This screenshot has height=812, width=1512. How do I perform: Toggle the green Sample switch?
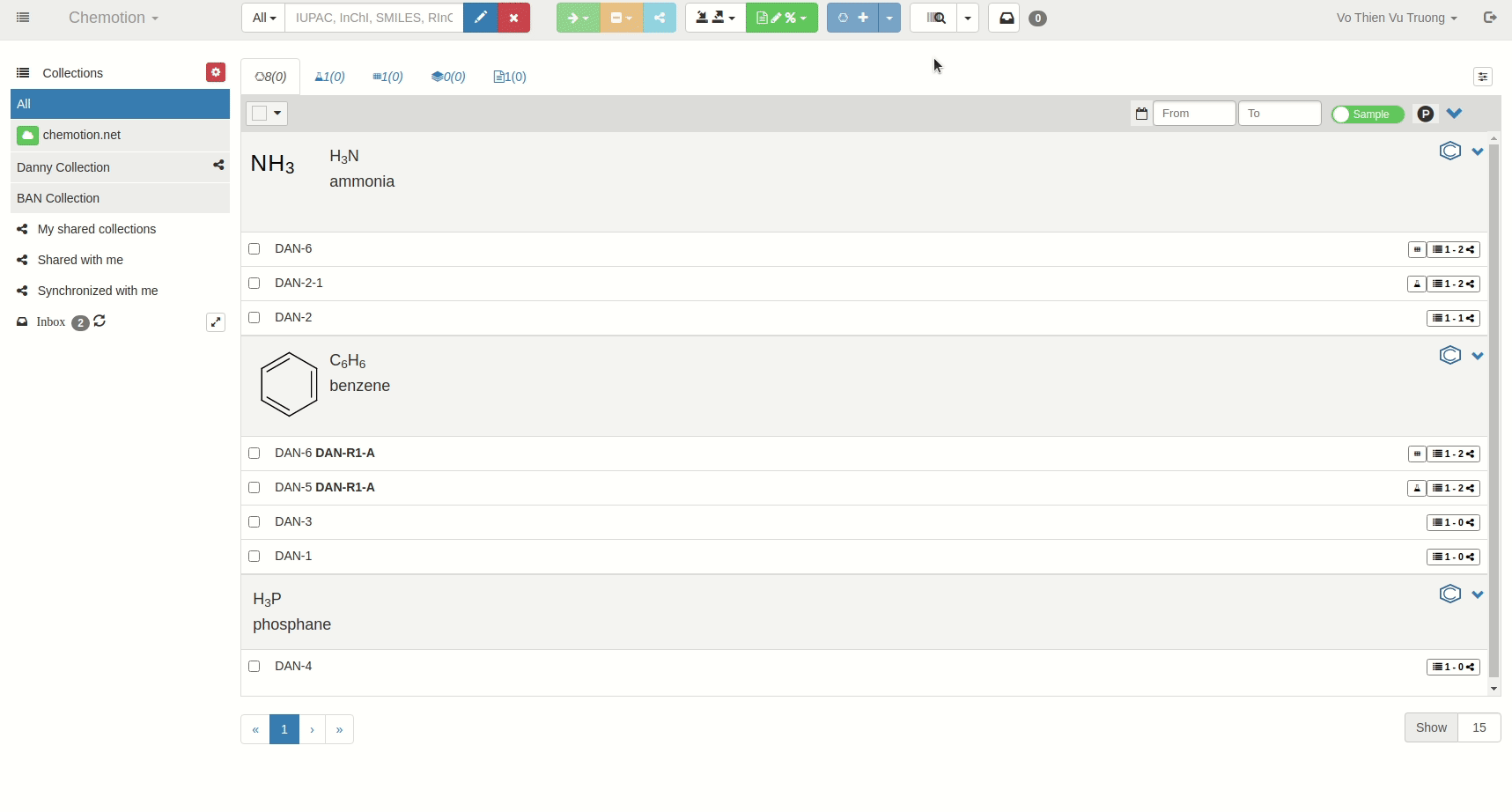[x=1367, y=114]
